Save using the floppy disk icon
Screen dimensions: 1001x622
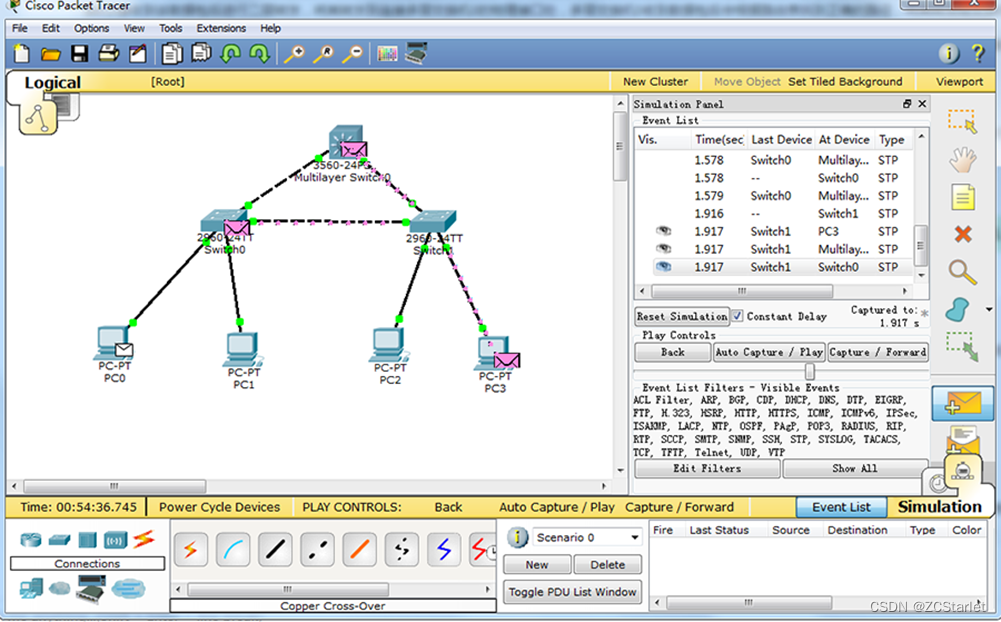coord(80,54)
